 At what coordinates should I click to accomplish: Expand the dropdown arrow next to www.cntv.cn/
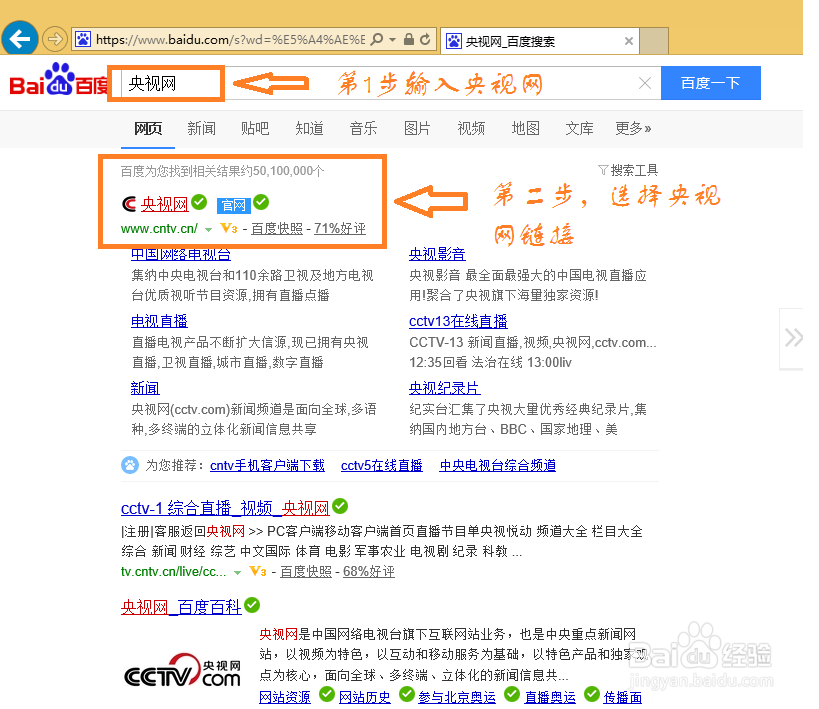208,230
